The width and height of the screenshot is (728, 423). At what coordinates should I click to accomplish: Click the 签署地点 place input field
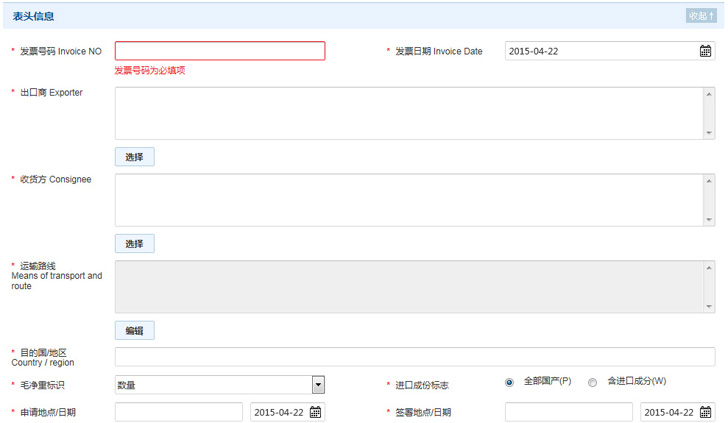coord(568,412)
